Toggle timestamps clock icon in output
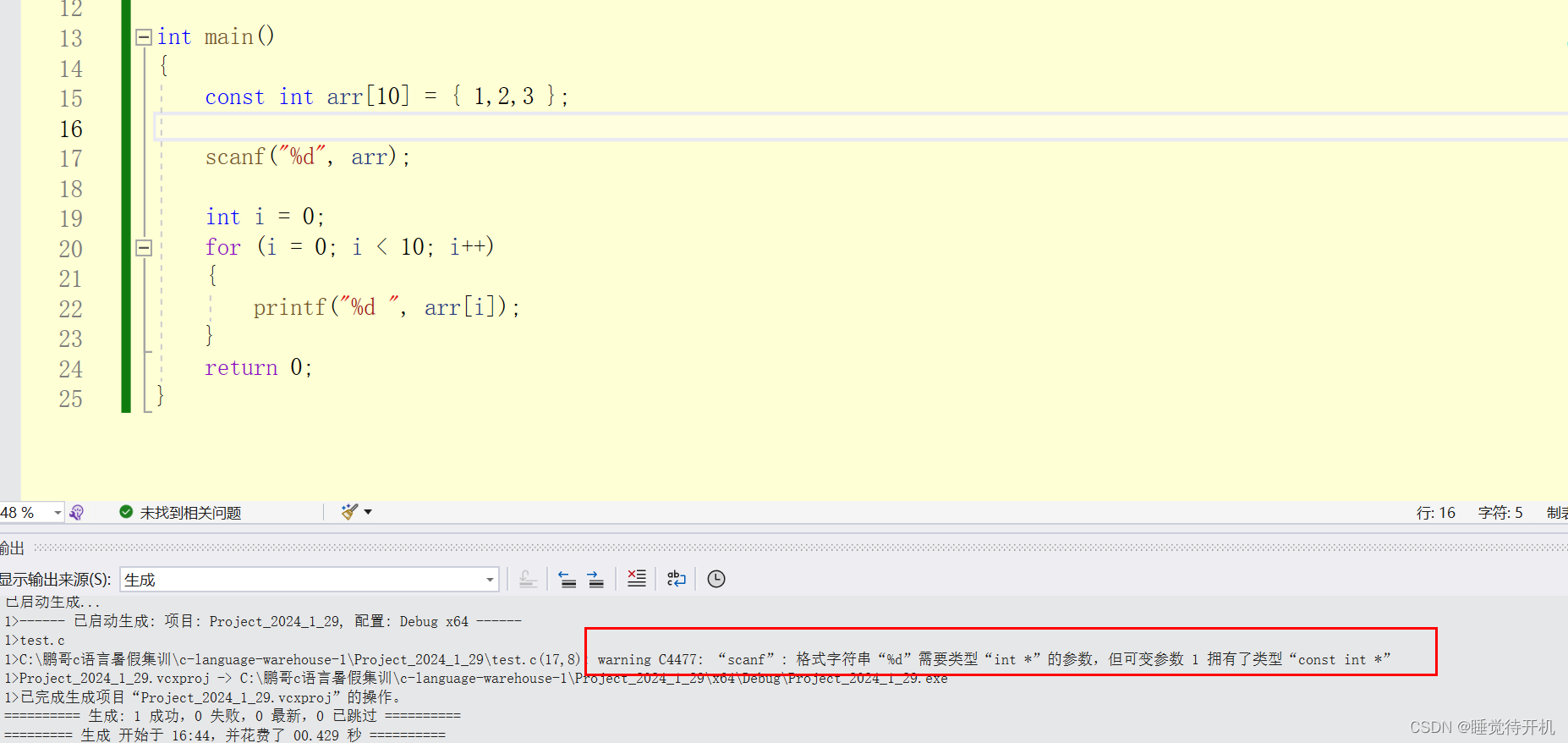 pyautogui.click(x=716, y=580)
